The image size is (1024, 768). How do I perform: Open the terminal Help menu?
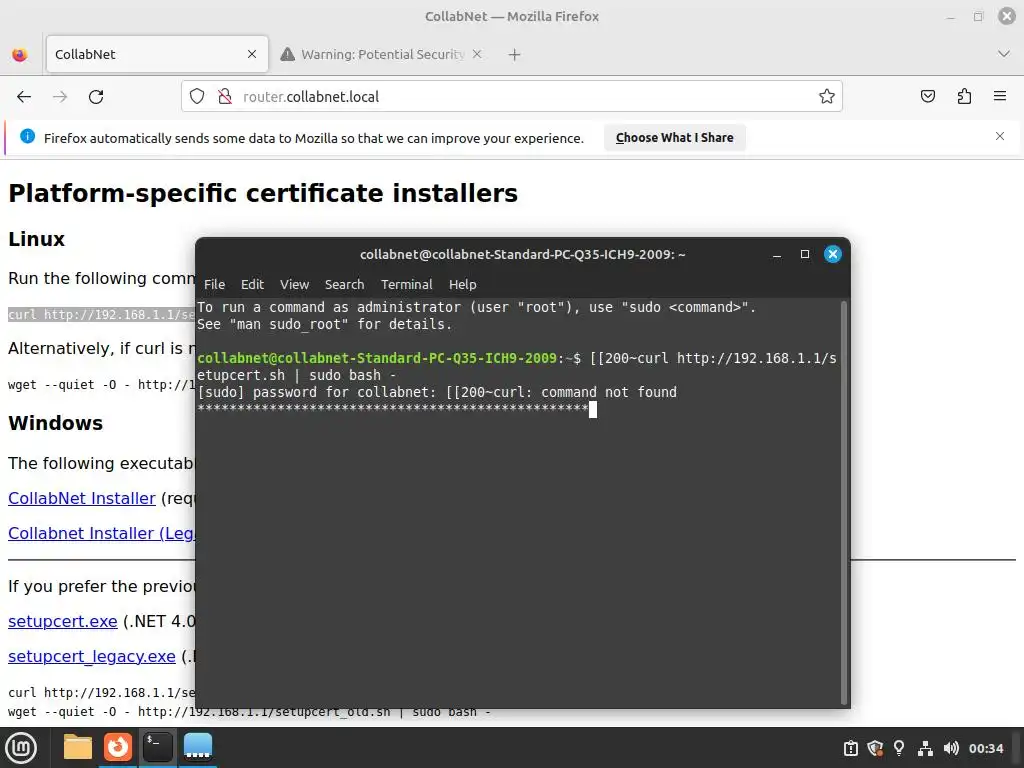462,285
